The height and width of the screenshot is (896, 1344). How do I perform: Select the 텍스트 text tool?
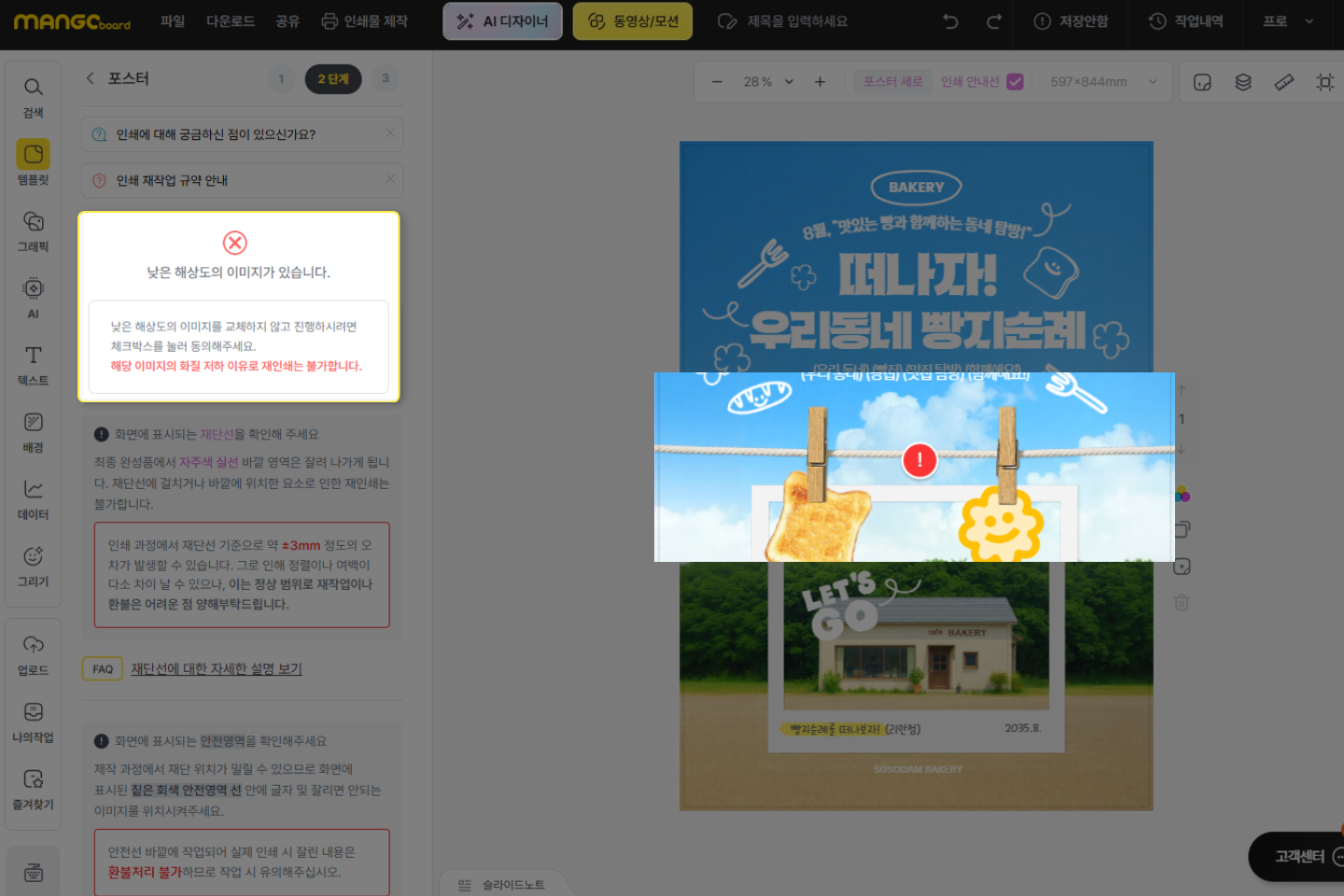point(33,364)
